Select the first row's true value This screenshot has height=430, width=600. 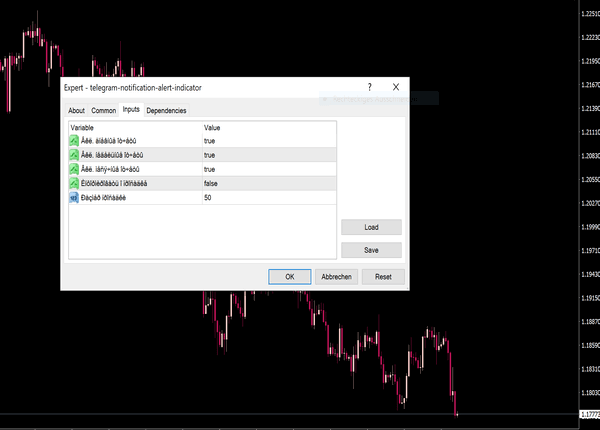269,141
